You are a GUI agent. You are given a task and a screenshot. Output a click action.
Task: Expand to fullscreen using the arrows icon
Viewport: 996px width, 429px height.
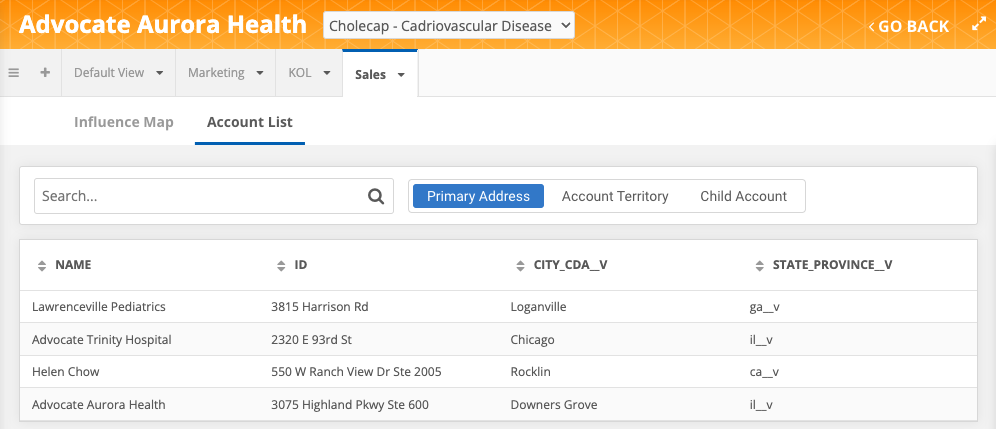[x=979, y=25]
